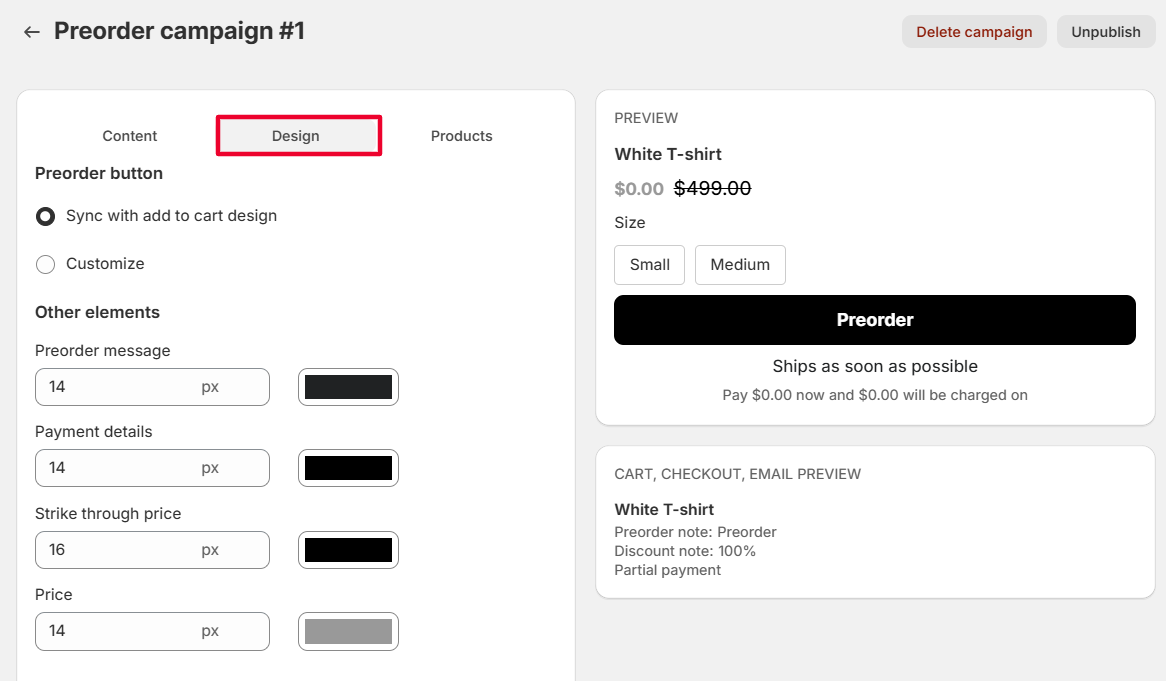The image size is (1166, 681).
Task: Open the Preorder message color swatch
Action: coord(348,387)
